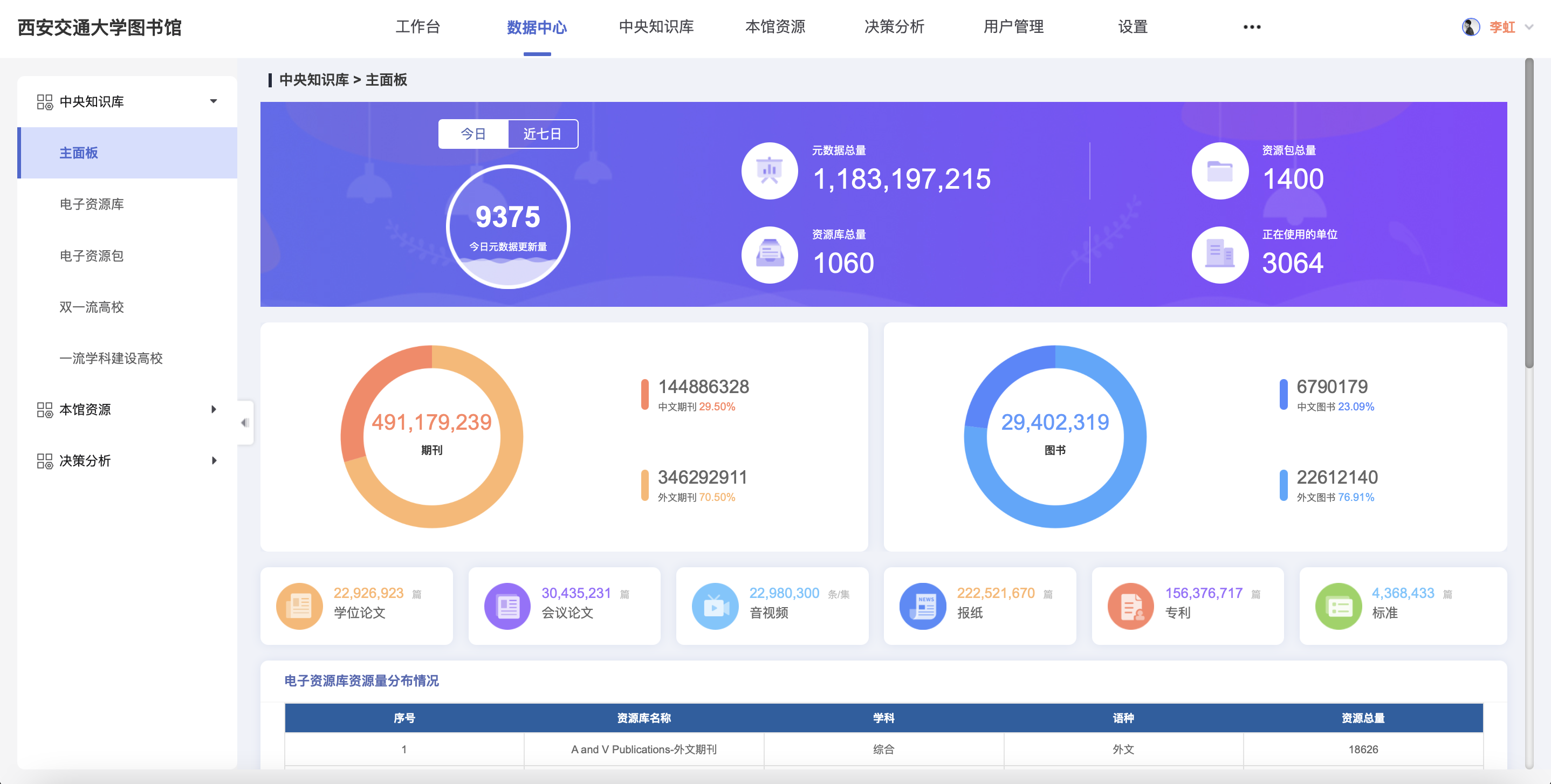Open the 用户管理 top navigation tab
Viewport: 1551px width, 784px height.
(1013, 27)
